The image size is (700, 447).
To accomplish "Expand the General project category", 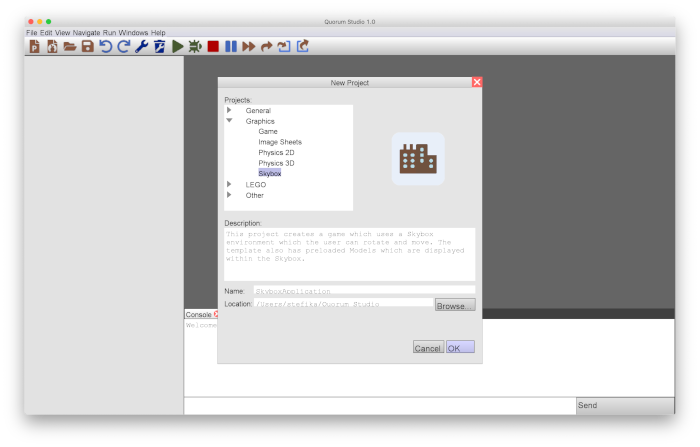I will pos(229,110).
